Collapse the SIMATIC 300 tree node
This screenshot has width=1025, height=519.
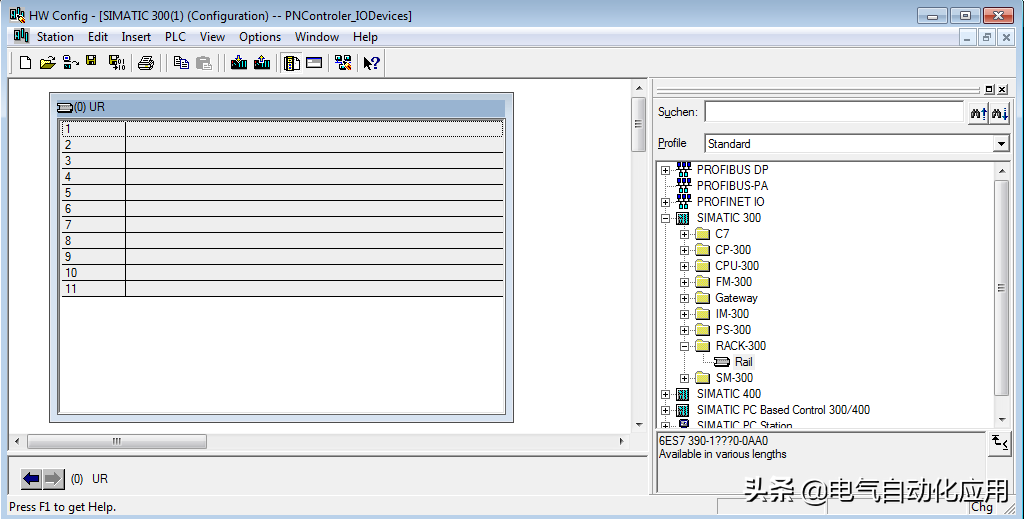[x=666, y=218]
